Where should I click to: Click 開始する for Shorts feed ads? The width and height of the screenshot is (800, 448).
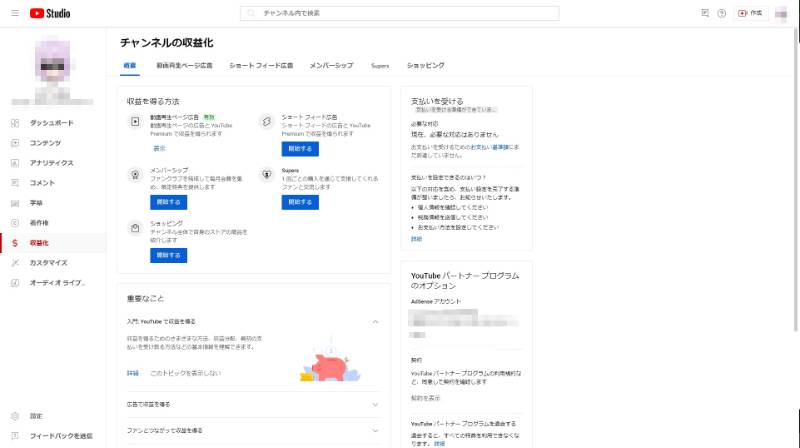coord(300,149)
